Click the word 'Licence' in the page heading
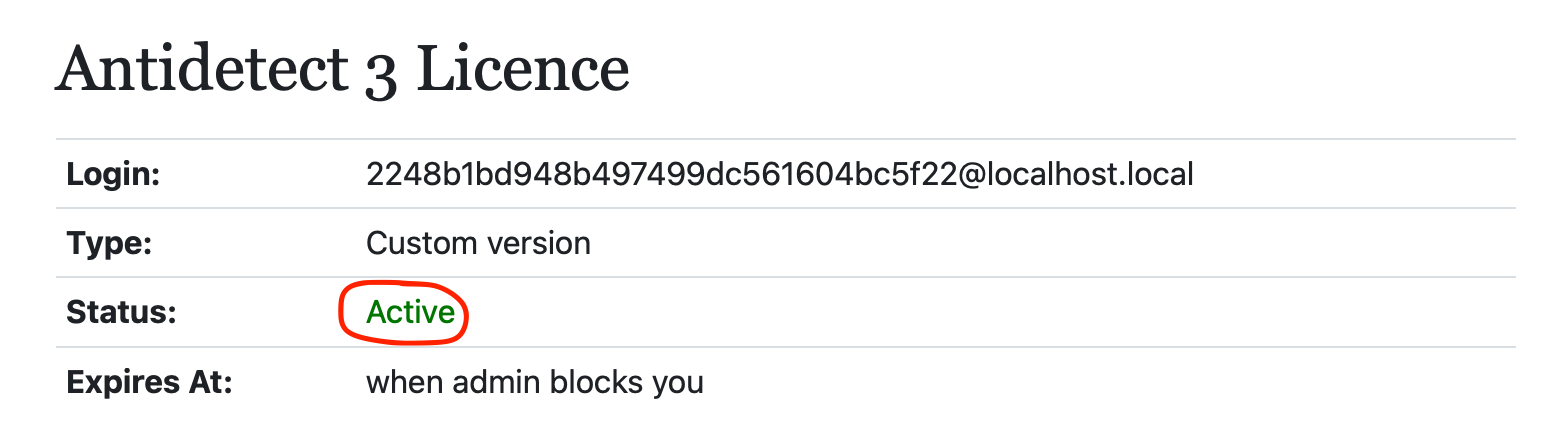Viewport: 1562px width, 441px height. tap(522, 69)
